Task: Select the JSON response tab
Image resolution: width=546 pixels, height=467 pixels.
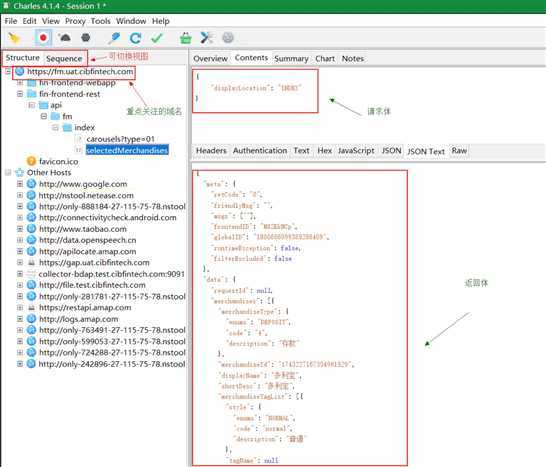Action: tap(391, 151)
